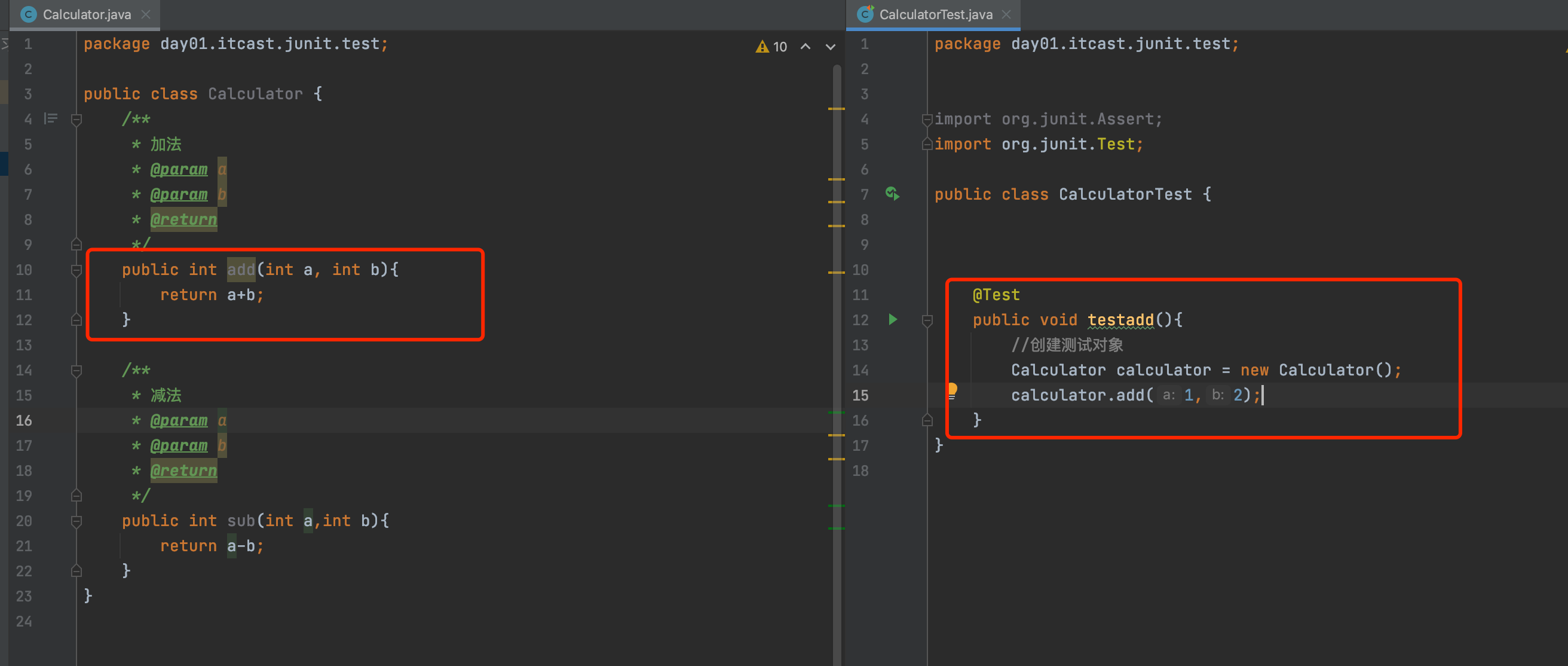Click 'return a-b;' statement on line 21
1568x666 pixels.
(212, 545)
